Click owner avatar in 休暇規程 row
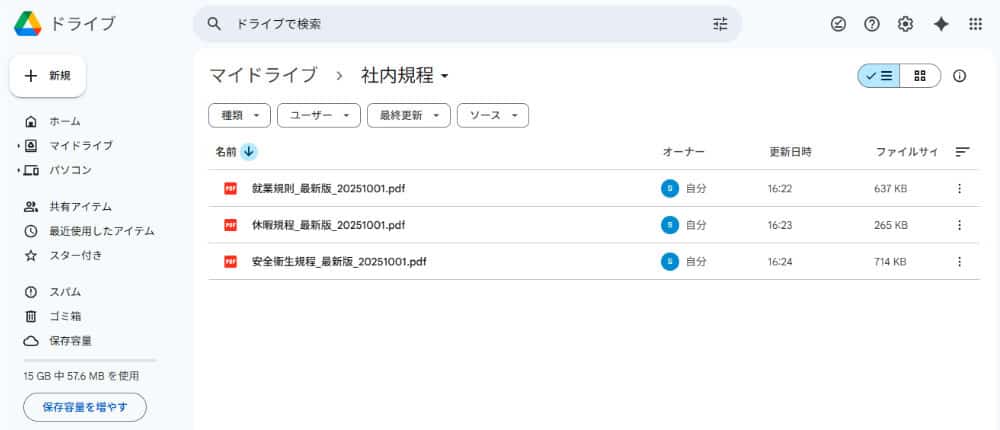Screen dimensions: 1000x430 click(670, 225)
